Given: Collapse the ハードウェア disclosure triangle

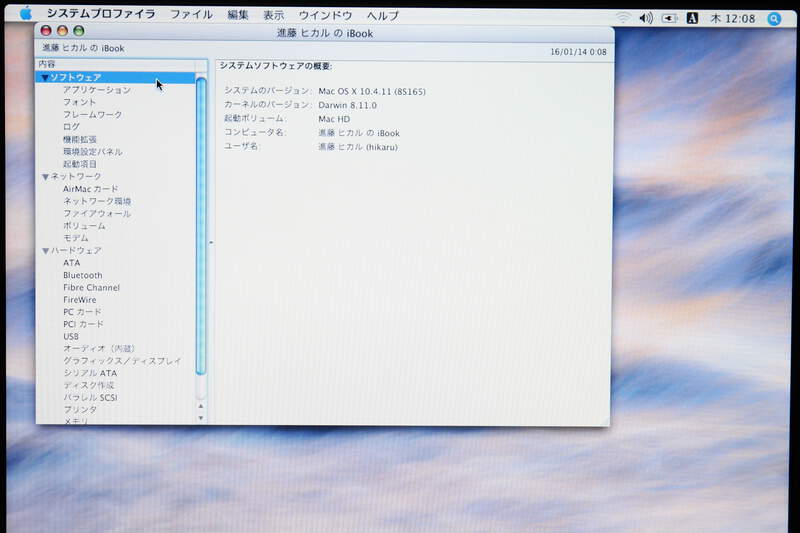Looking at the screenshot, I should [x=45, y=251].
